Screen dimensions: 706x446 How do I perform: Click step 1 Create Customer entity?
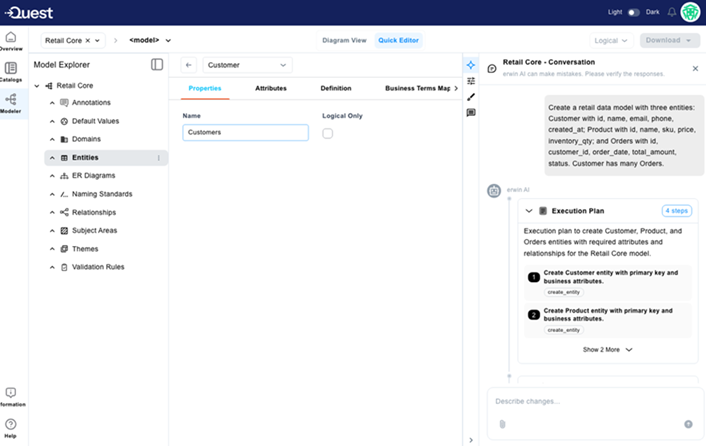pyautogui.click(x=608, y=283)
